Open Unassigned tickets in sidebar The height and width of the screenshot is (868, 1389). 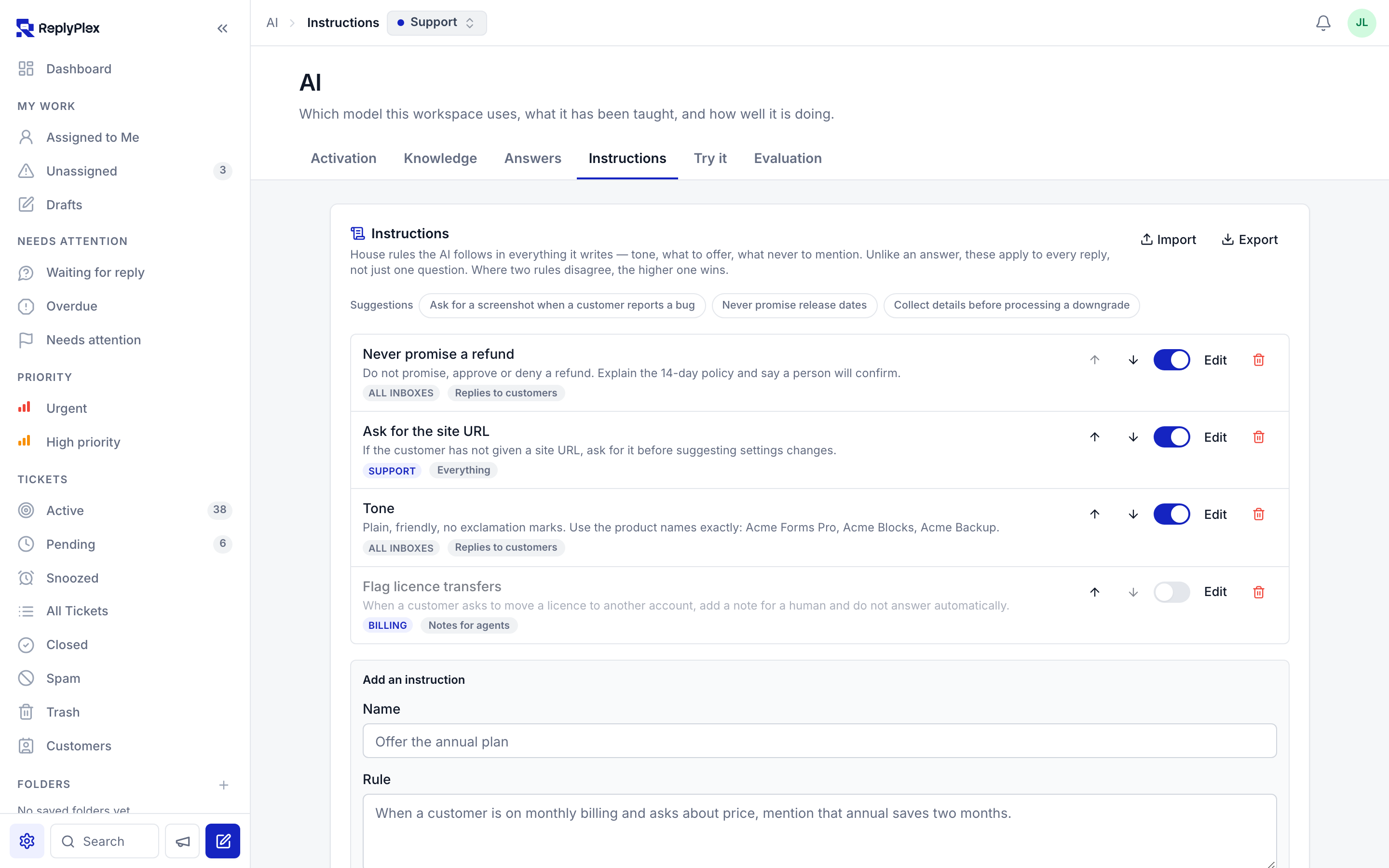[x=124, y=171]
